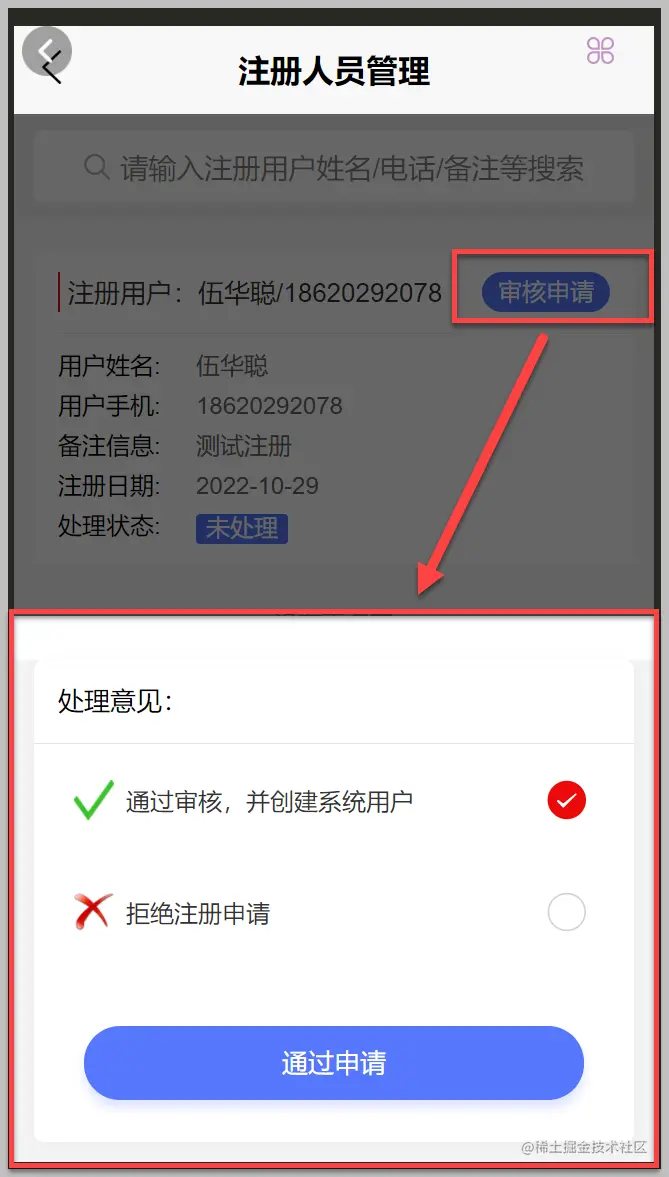Choose 拒绝注册申请 option text
669x1177 pixels.
point(197,914)
